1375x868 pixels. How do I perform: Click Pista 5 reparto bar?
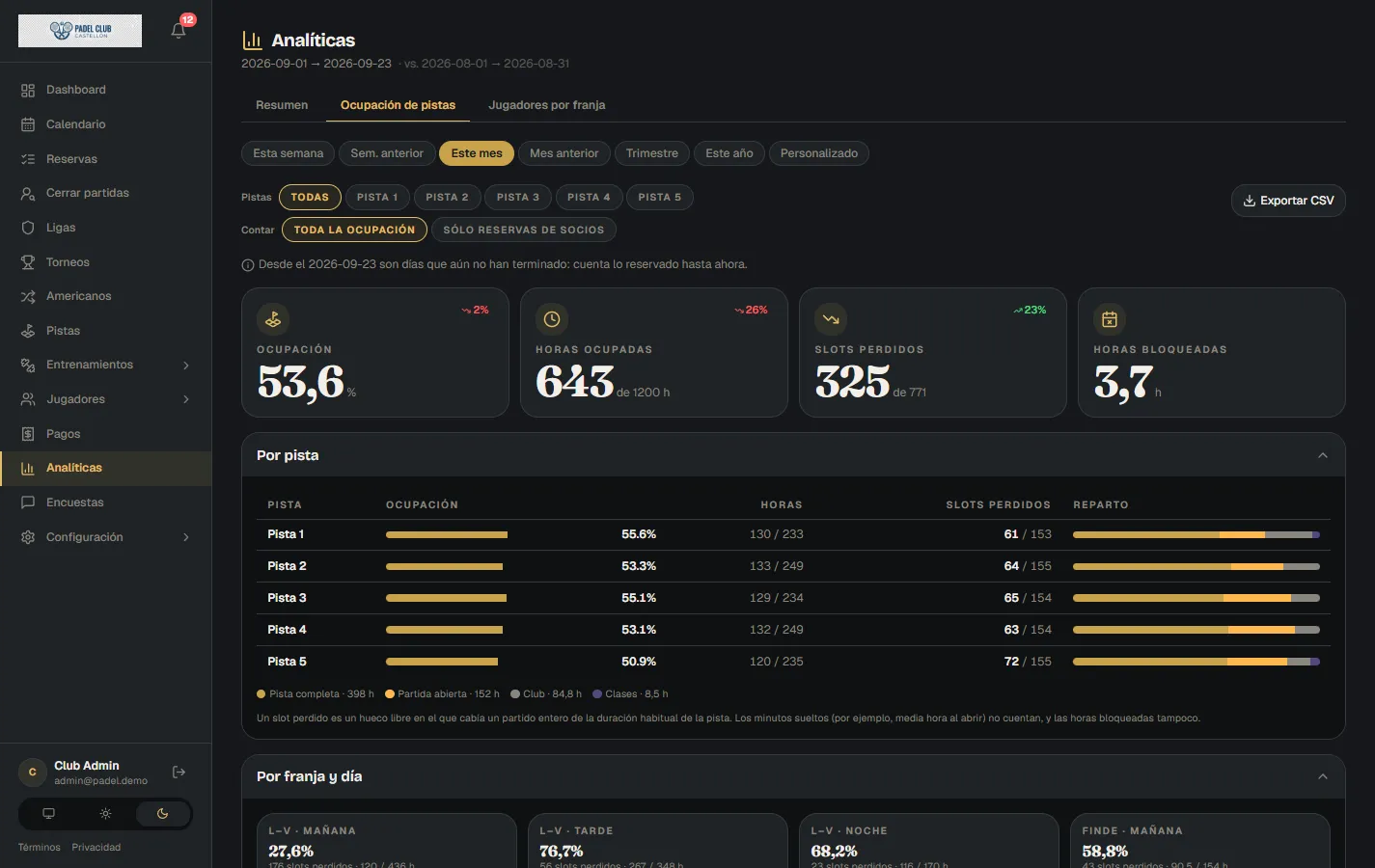point(1196,662)
